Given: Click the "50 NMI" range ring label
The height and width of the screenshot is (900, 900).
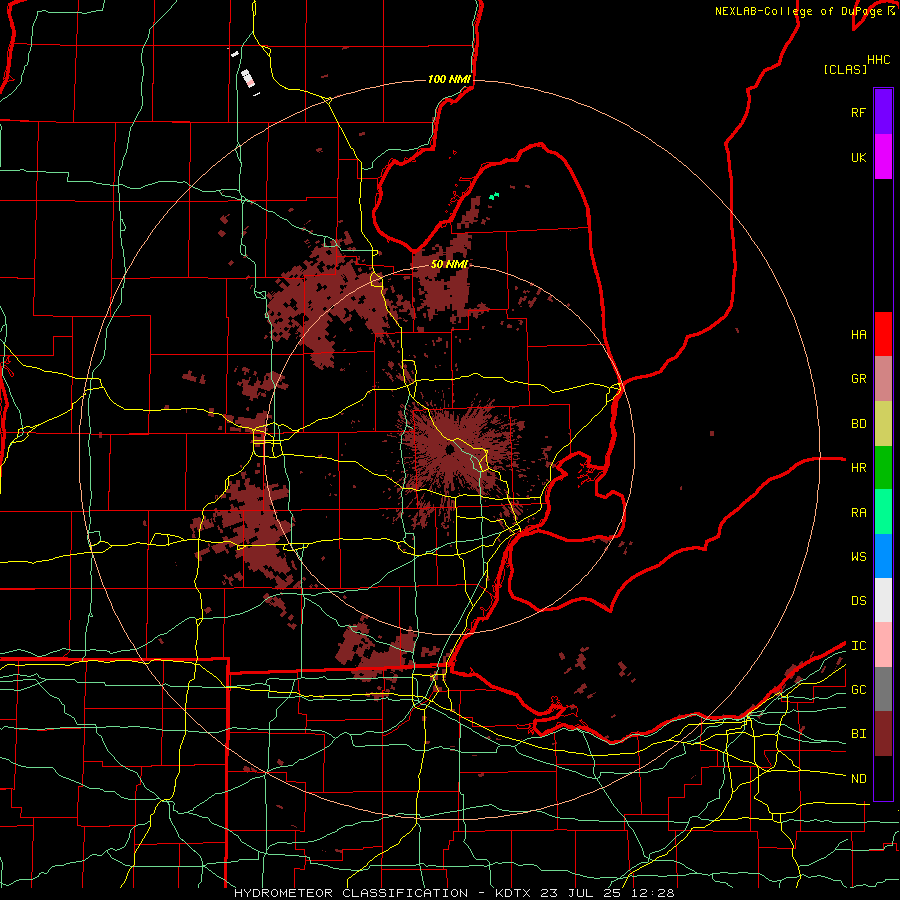Looking at the screenshot, I should [x=449, y=264].
